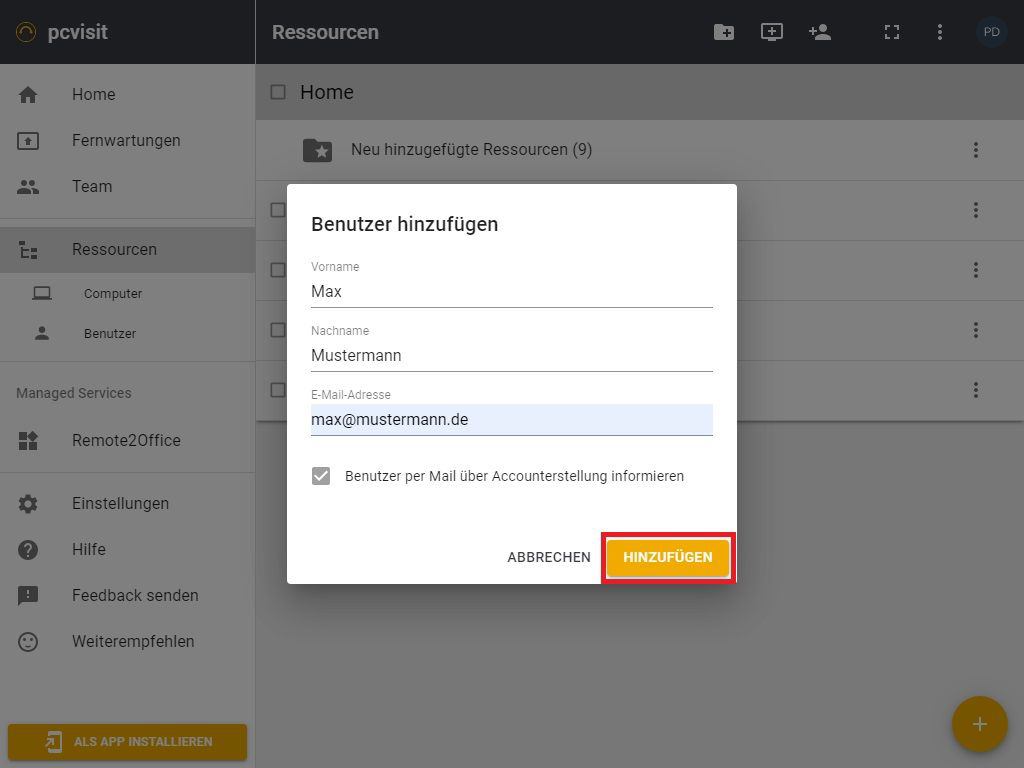Click the yellow plus floating button
Screen dimensions: 1024x768
click(x=979, y=724)
